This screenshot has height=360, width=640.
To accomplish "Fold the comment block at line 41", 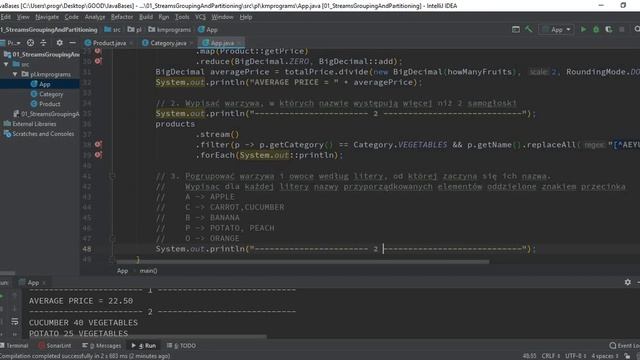I will point(112,176).
